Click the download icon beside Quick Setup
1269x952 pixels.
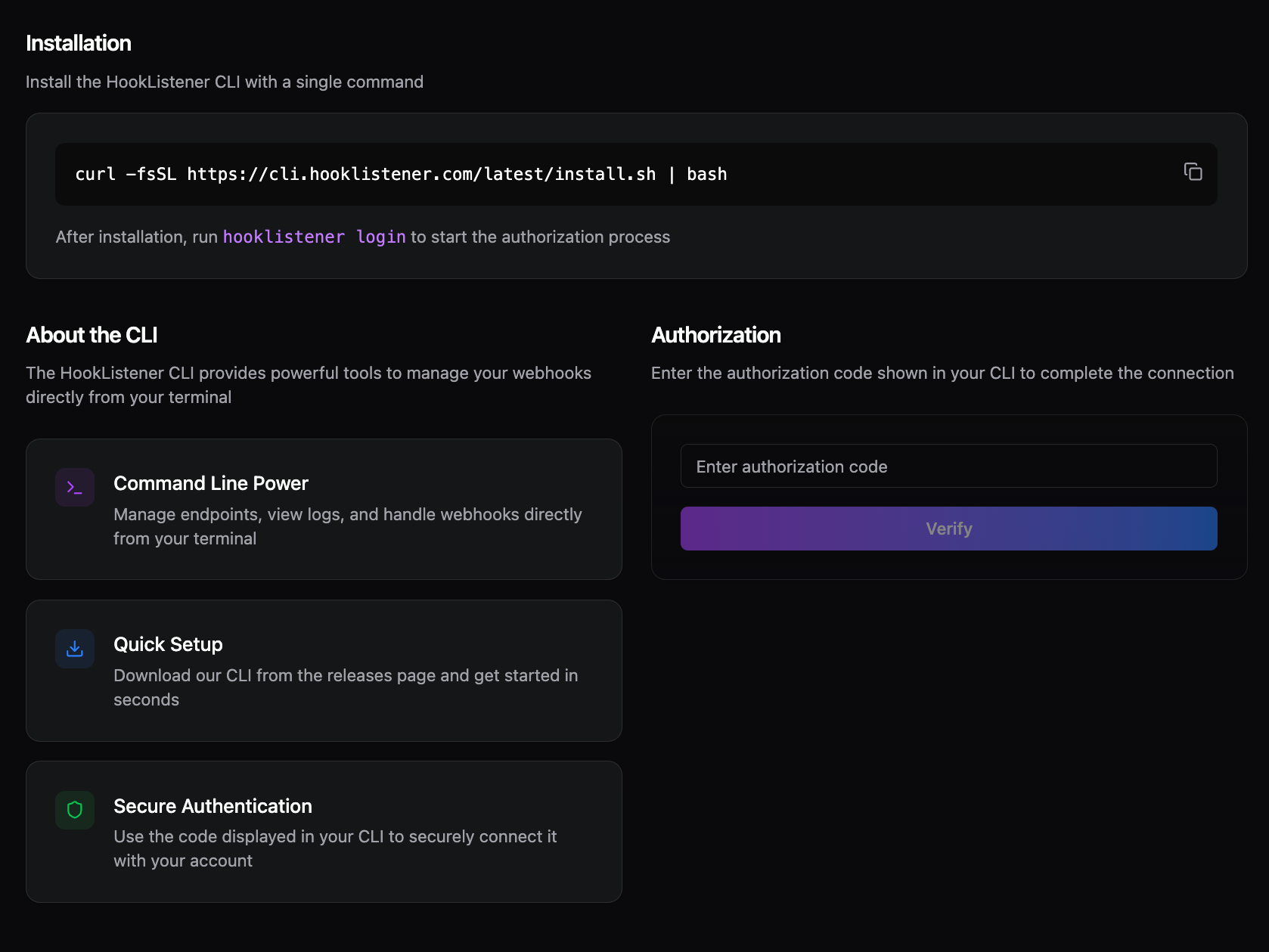[75, 649]
